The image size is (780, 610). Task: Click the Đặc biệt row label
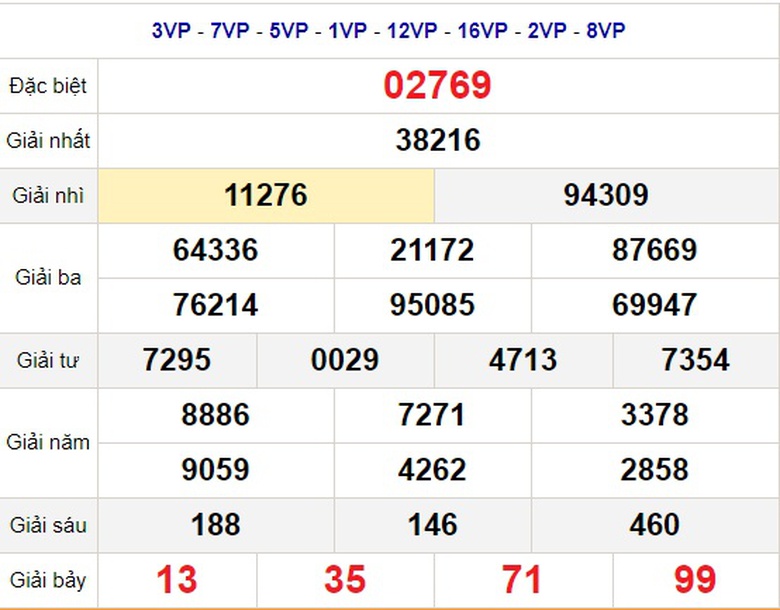(48, 86)
